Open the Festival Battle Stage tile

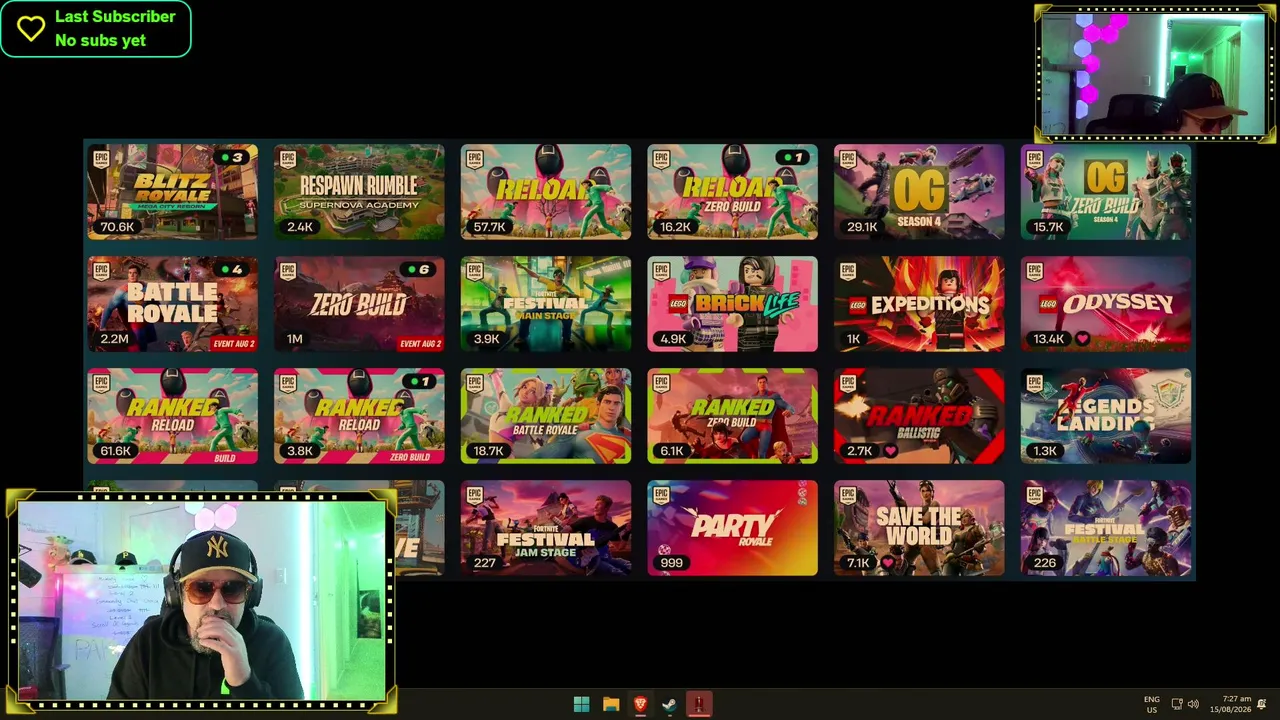point(1106,528)
